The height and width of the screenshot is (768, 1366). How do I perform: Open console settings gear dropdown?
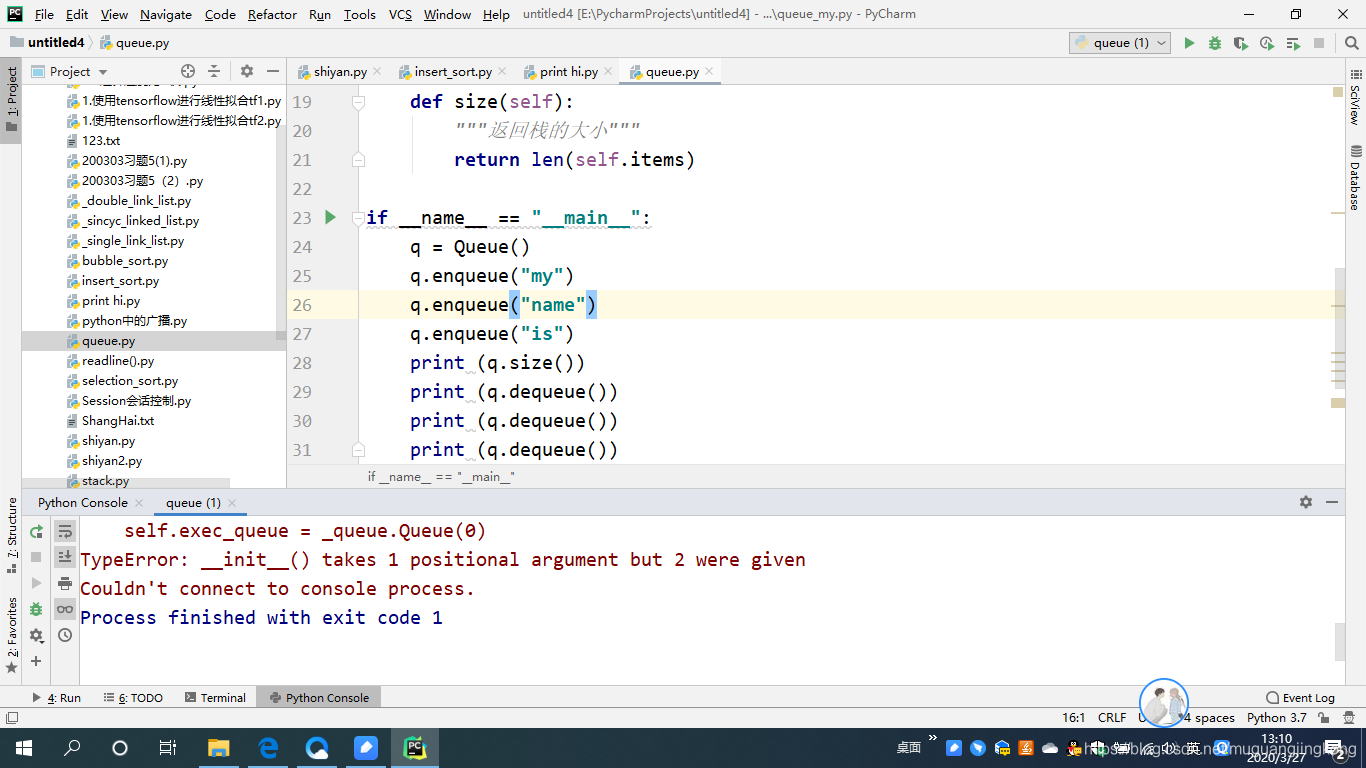pyautogui.click(x=36, y=635)
